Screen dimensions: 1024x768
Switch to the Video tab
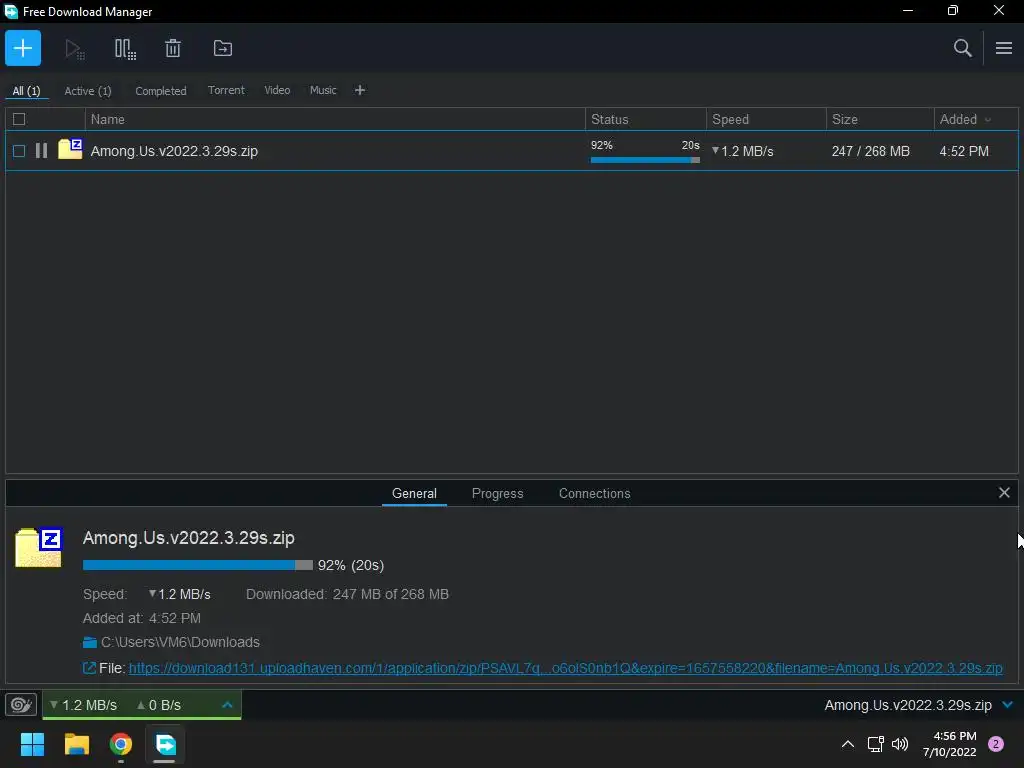tap(277, 90)
